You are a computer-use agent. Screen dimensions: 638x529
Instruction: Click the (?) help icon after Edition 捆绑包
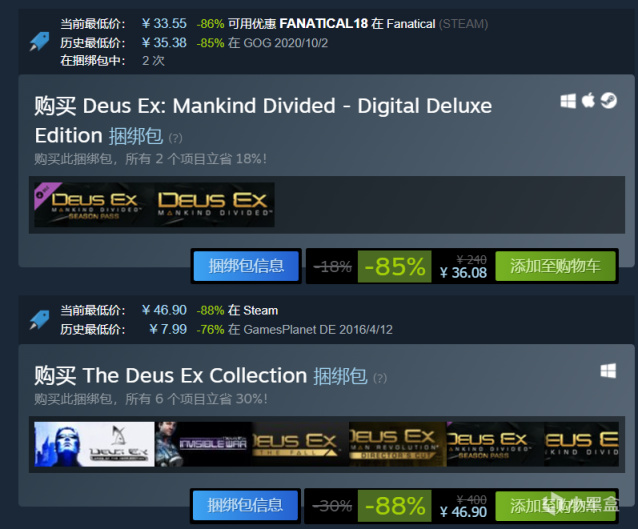(x=175, y=138)
